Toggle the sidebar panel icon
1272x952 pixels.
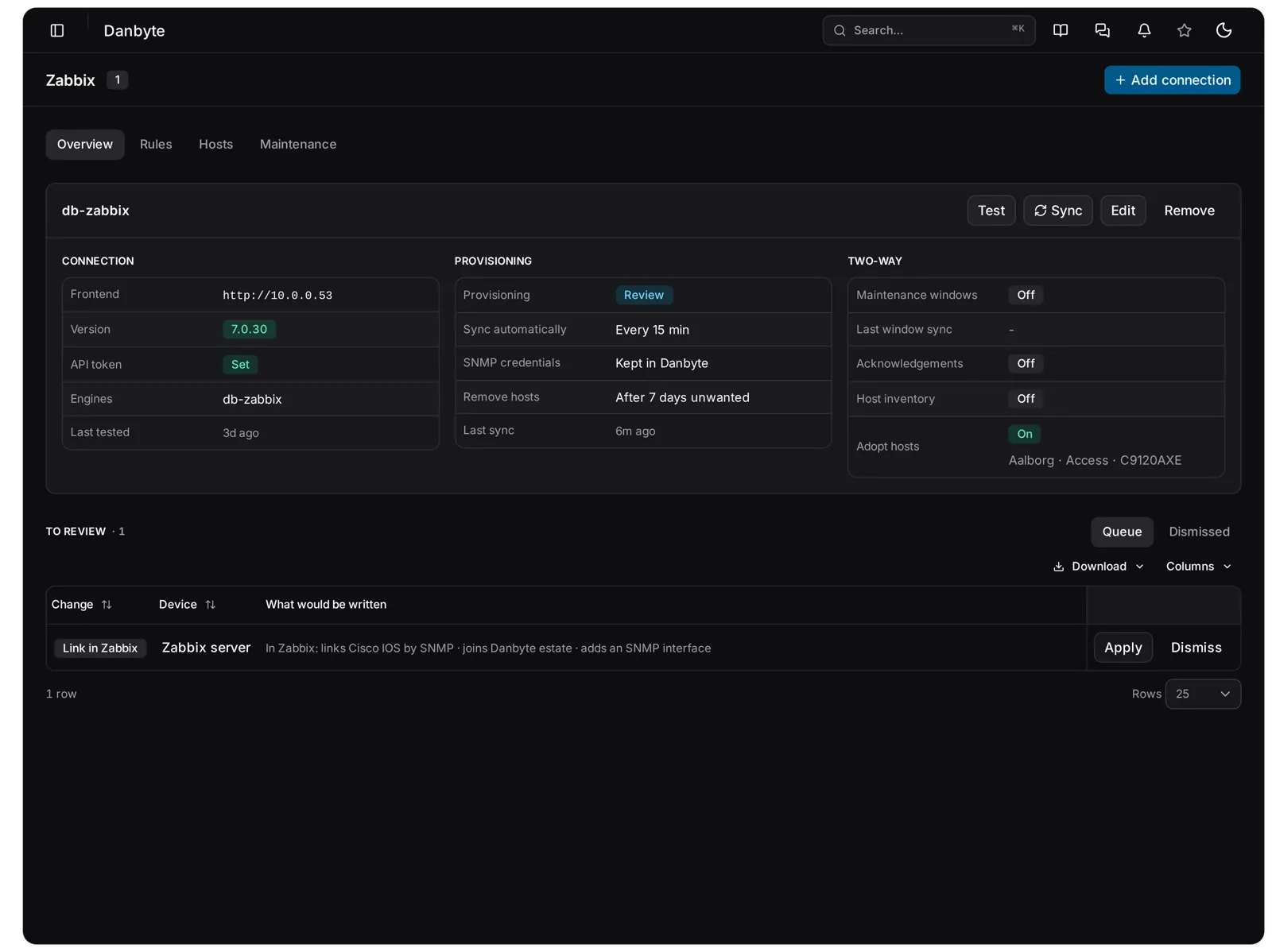pyautogui.click(x=57, y=30)
